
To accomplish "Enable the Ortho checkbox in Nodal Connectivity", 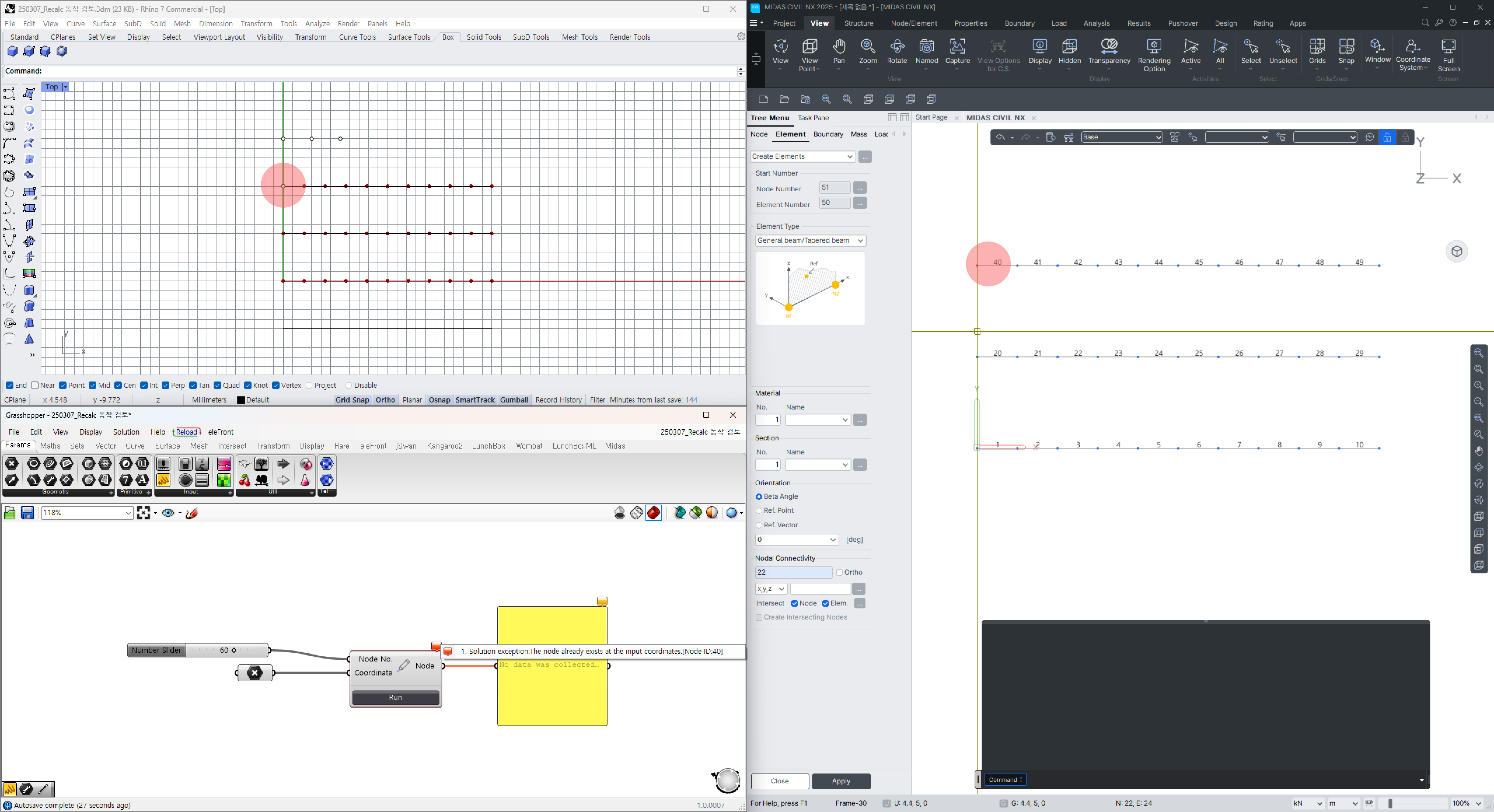I will pos(840,573).
